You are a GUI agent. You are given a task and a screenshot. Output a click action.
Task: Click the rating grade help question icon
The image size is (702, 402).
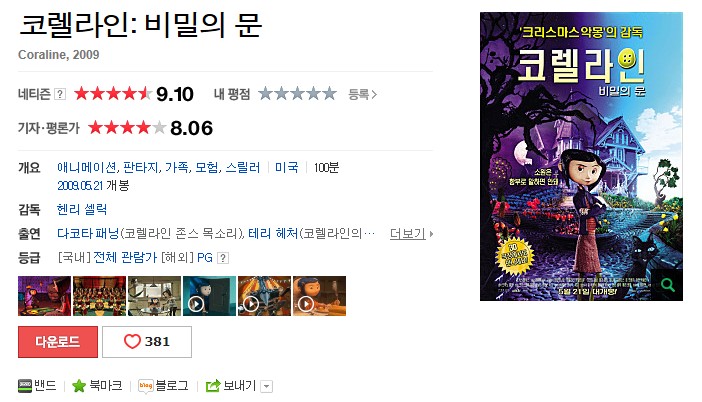[x=223, y=258]
